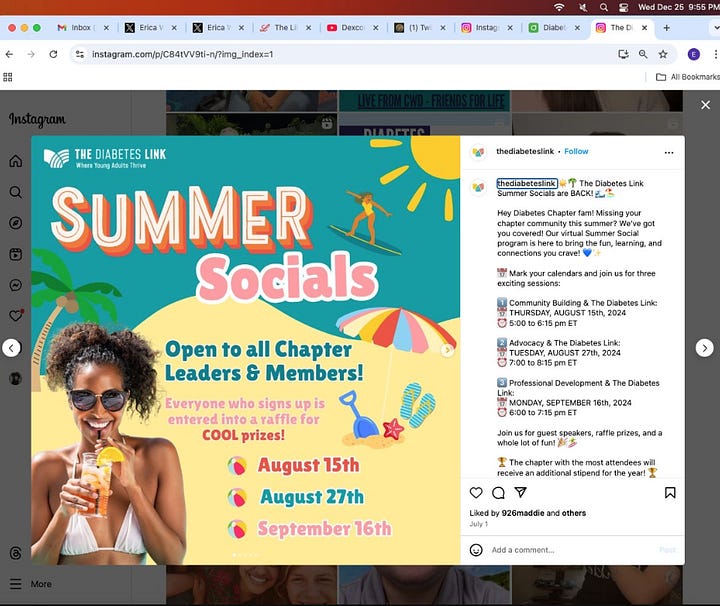Viewport: 720px width, 606px height.
Task: Bookmark this page with star icon
Action: tap(663, 54)
